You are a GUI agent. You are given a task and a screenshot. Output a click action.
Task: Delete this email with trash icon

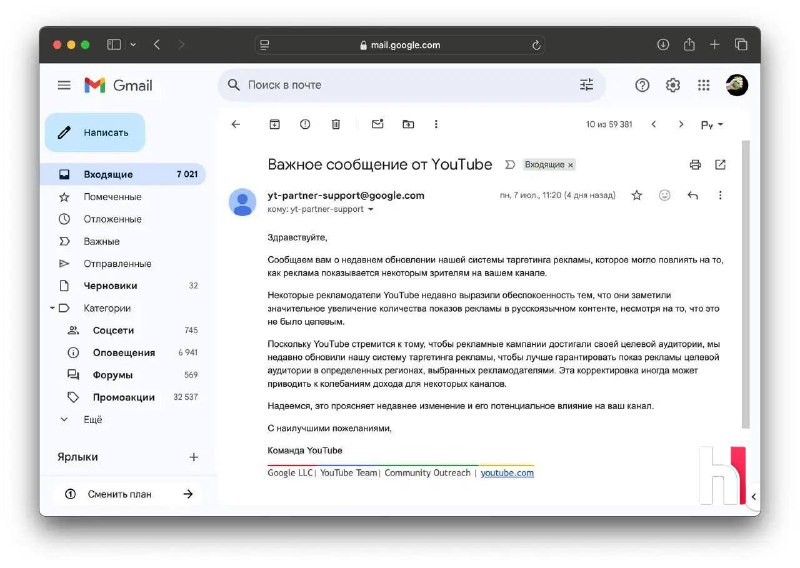336,124
